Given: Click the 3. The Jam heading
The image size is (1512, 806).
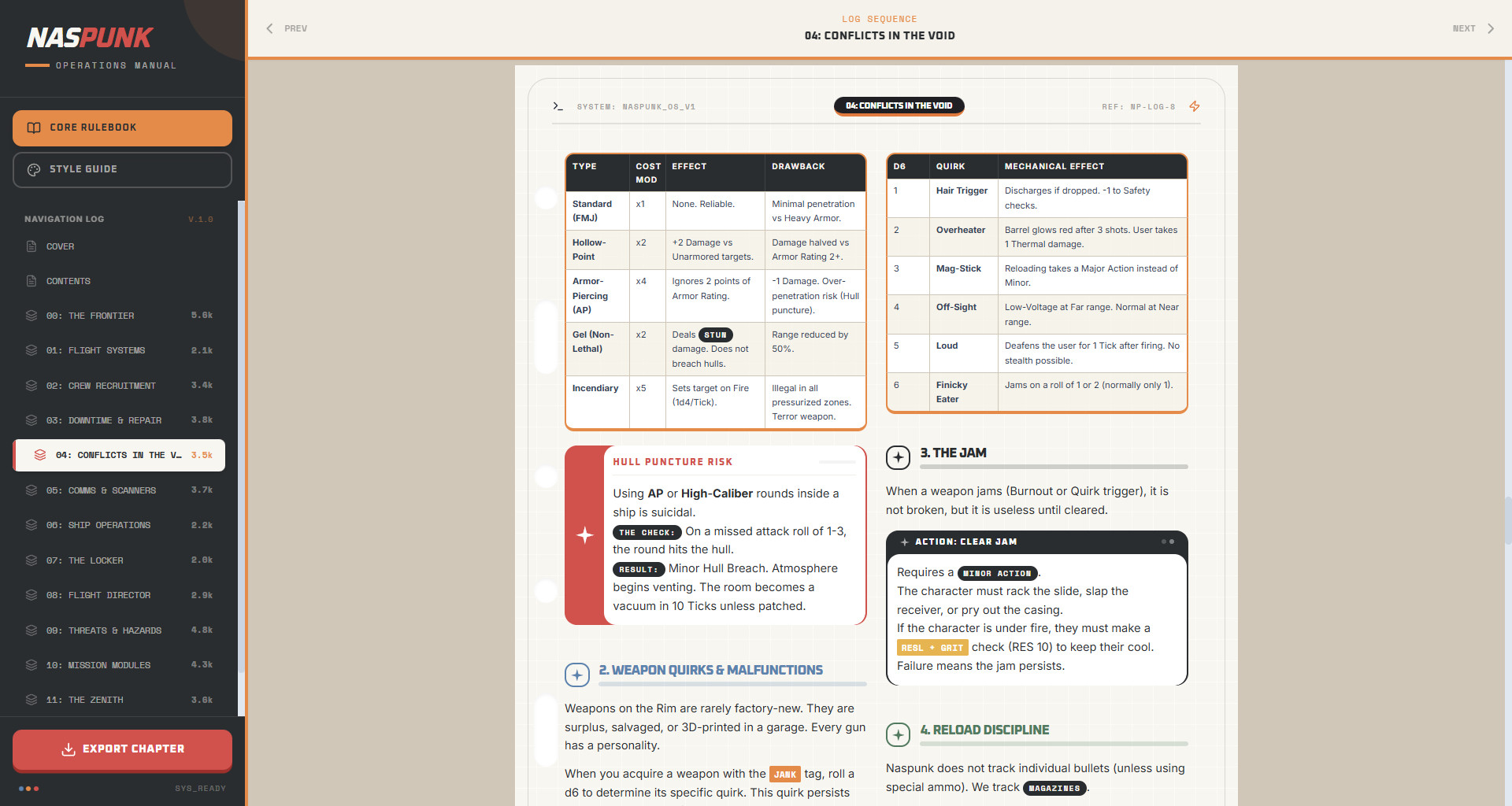Looking at the screenshot, I should coord(953,453).
